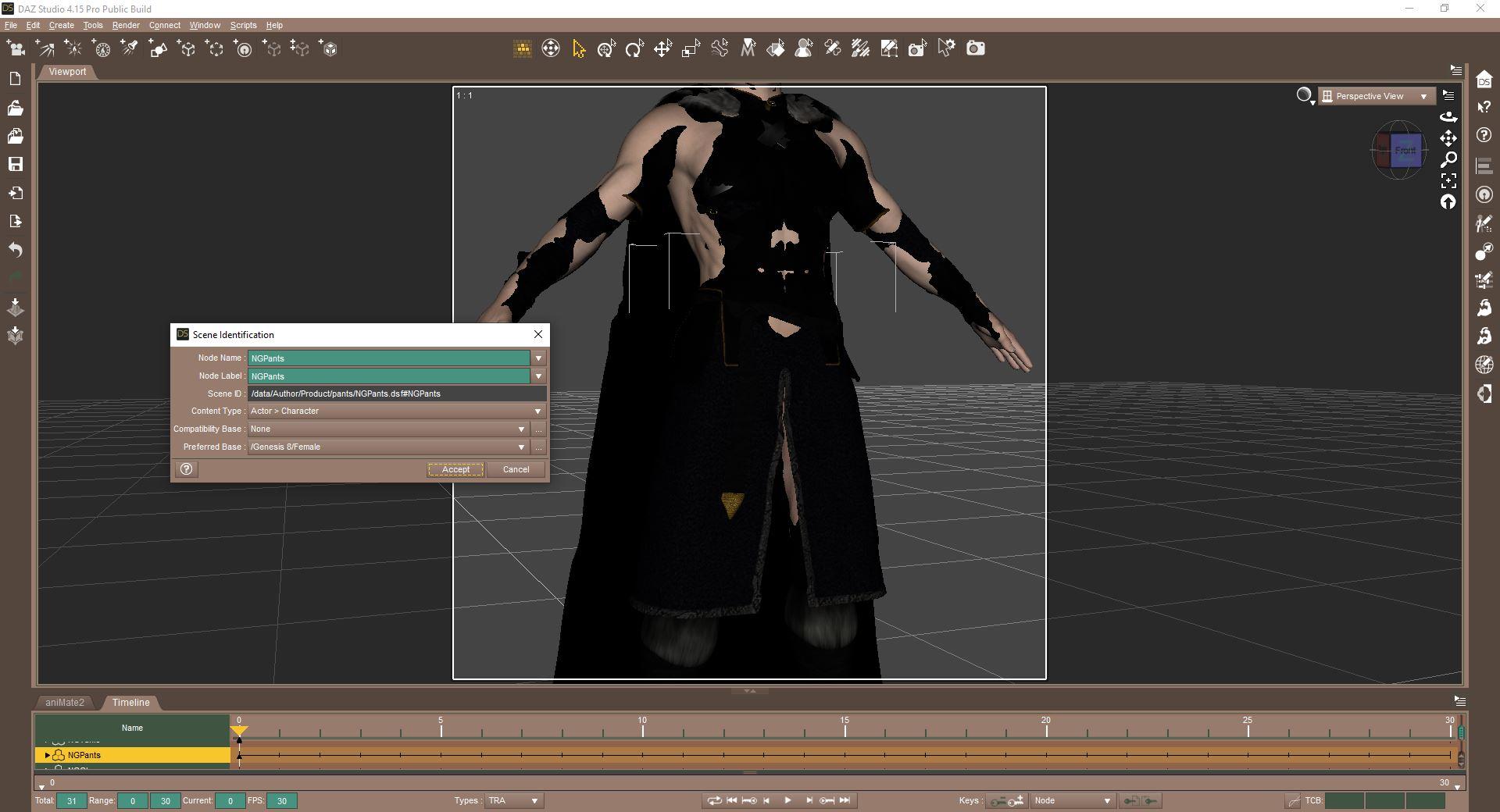Open the Viewport pane options menu icon

coord(1455,70)
